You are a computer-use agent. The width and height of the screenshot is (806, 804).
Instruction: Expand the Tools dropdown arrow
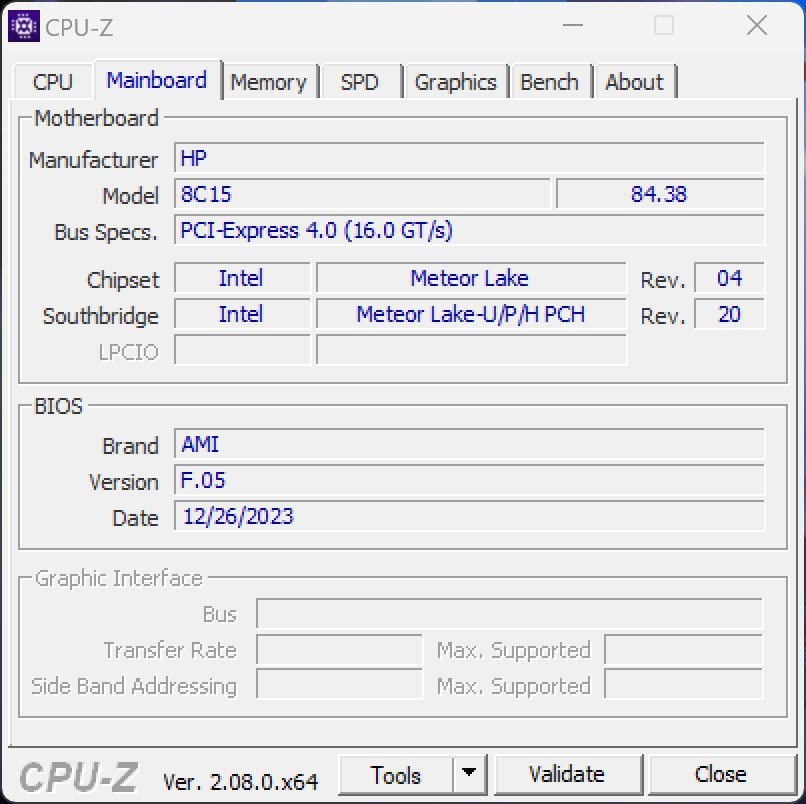coord(469,773)
